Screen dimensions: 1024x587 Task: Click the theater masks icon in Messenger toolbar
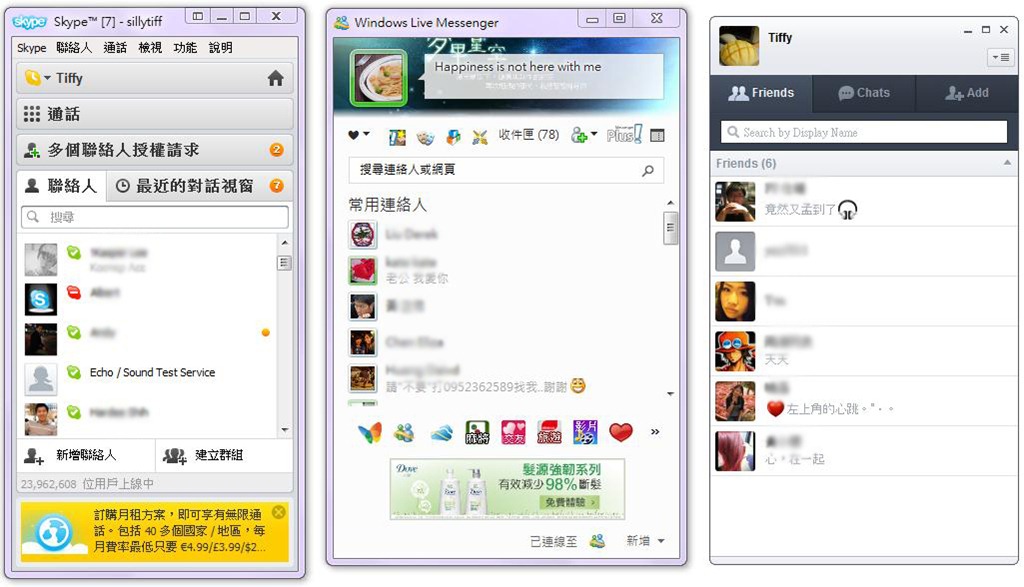[x=425, y=136]
